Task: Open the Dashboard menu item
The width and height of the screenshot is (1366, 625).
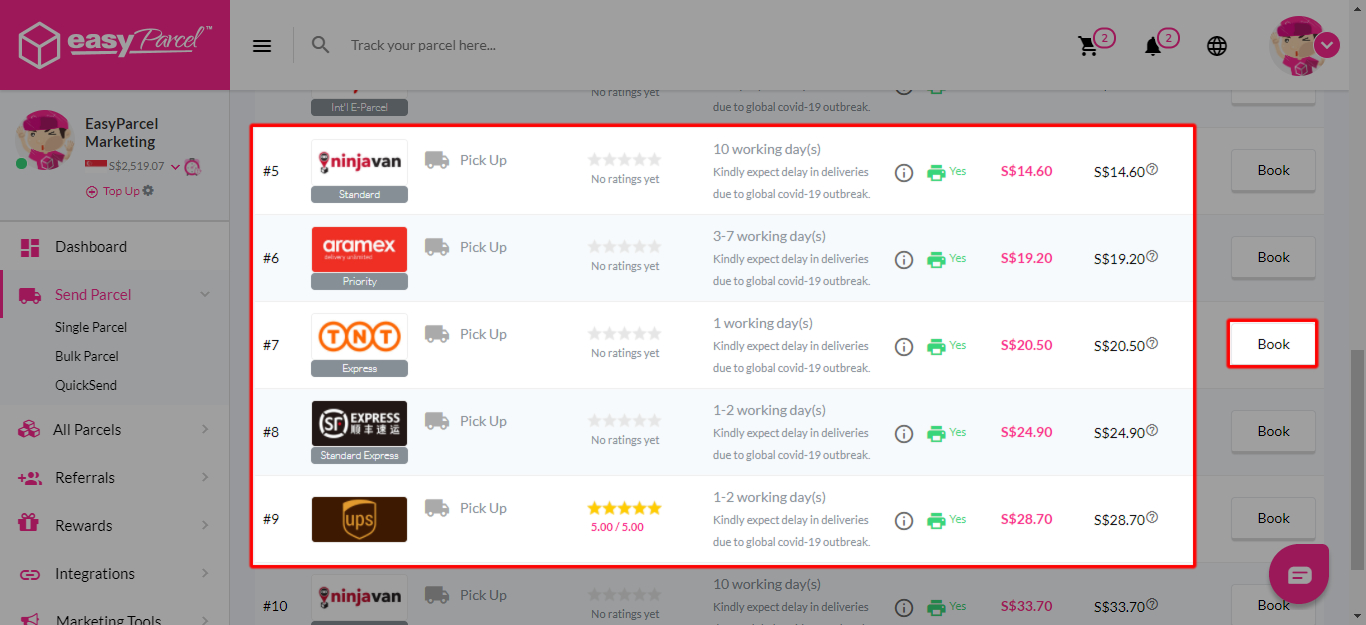Action: point(115,247)
